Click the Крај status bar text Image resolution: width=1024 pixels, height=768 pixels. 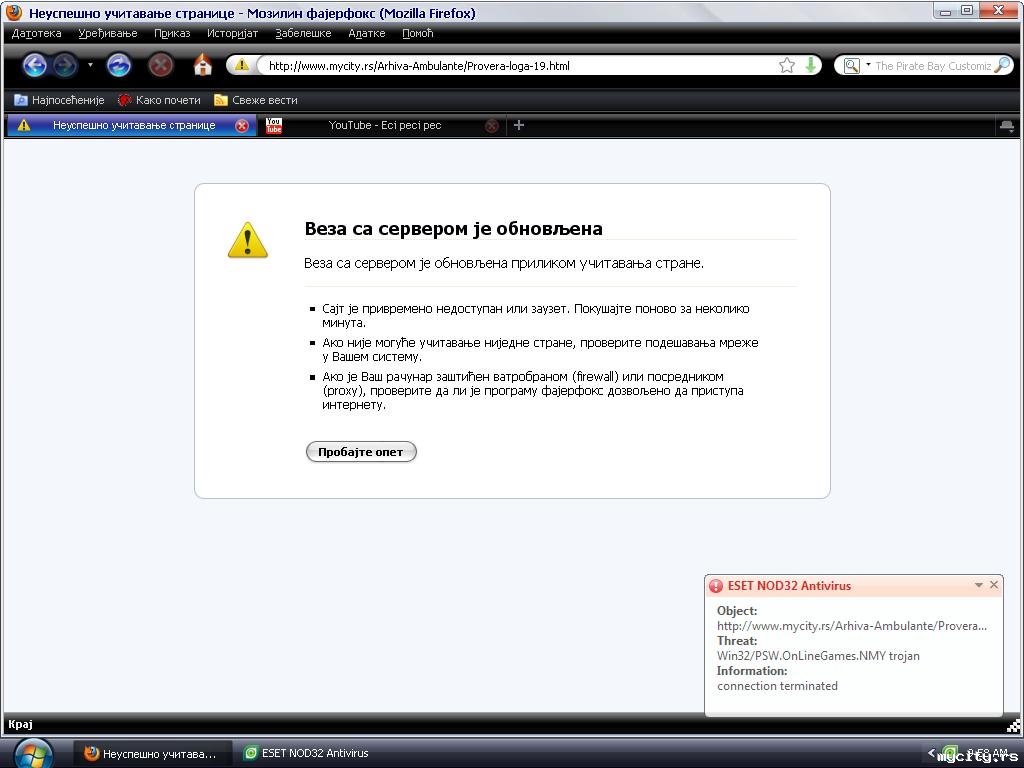tap(20, 724)
